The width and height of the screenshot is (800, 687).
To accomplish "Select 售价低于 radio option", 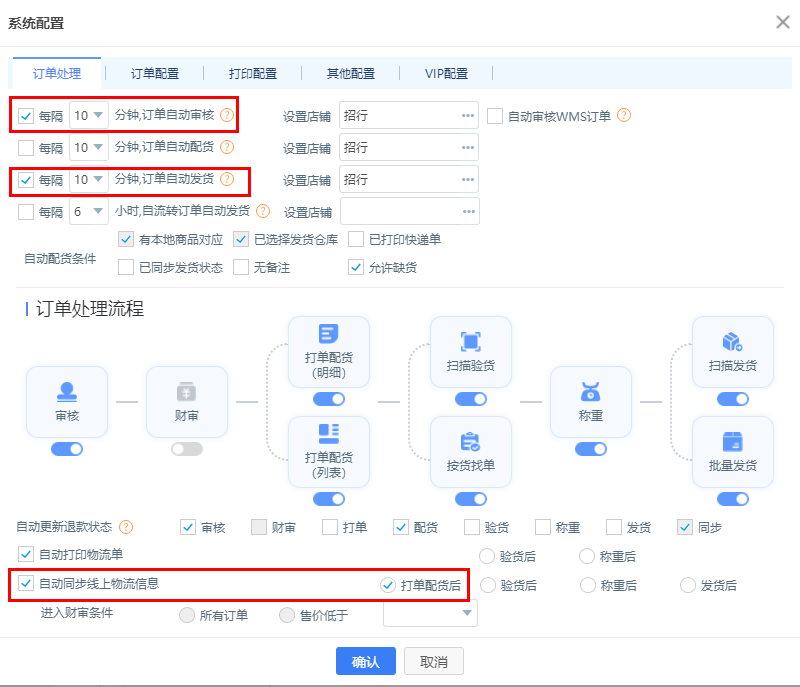I will coord(287,615).
